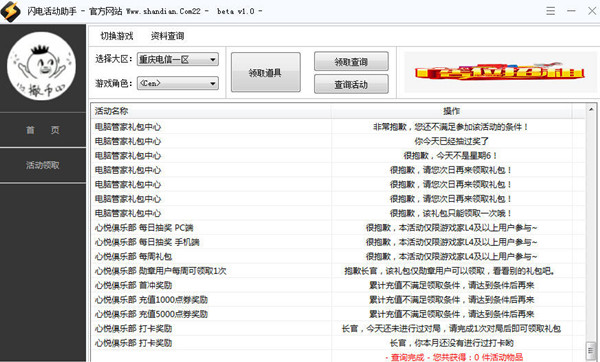600x362 pixels.
Task: Click message 很抱歉，该礼包只能领取一次哦
Action: pos(451,213)
